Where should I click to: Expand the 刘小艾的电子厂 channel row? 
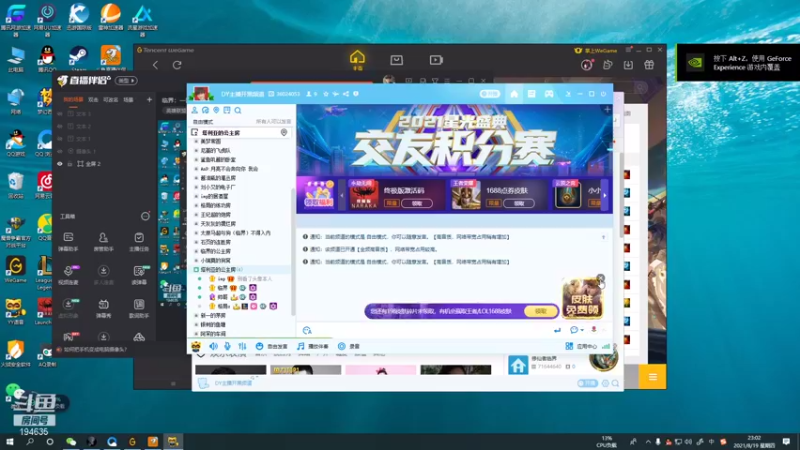point(196,187)
